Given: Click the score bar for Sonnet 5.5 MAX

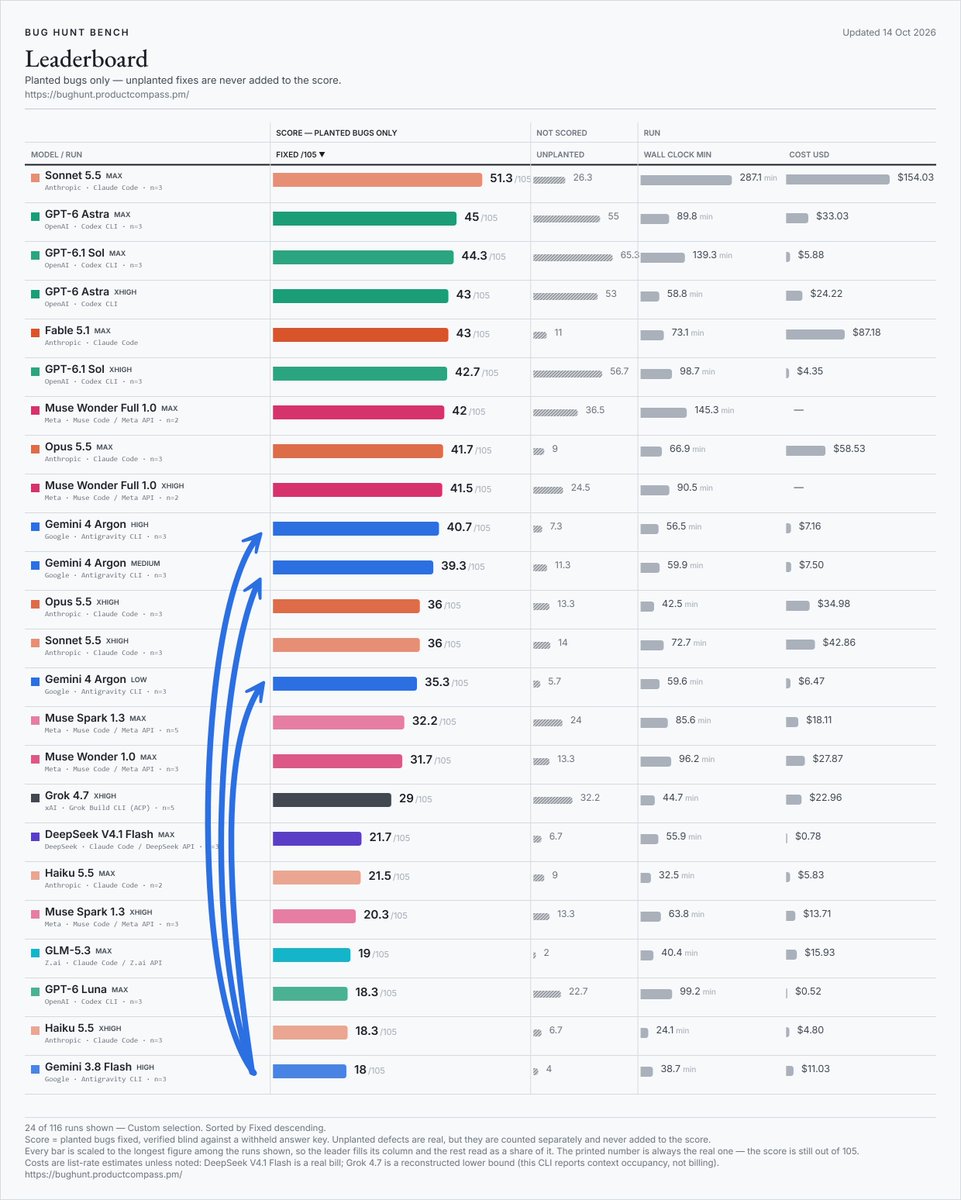Looking at the screenshot, I should point(378,180).
